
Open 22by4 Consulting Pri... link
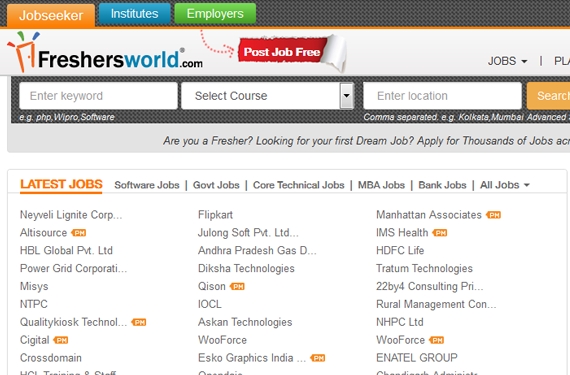tap(430, 286)
